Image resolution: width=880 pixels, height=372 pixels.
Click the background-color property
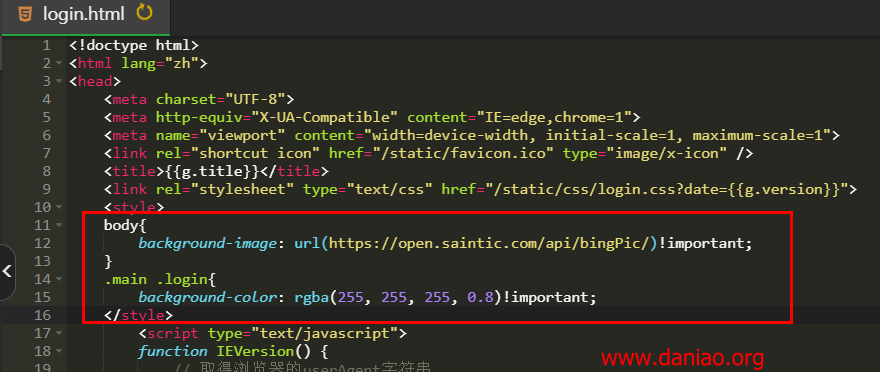click(208, 297)
